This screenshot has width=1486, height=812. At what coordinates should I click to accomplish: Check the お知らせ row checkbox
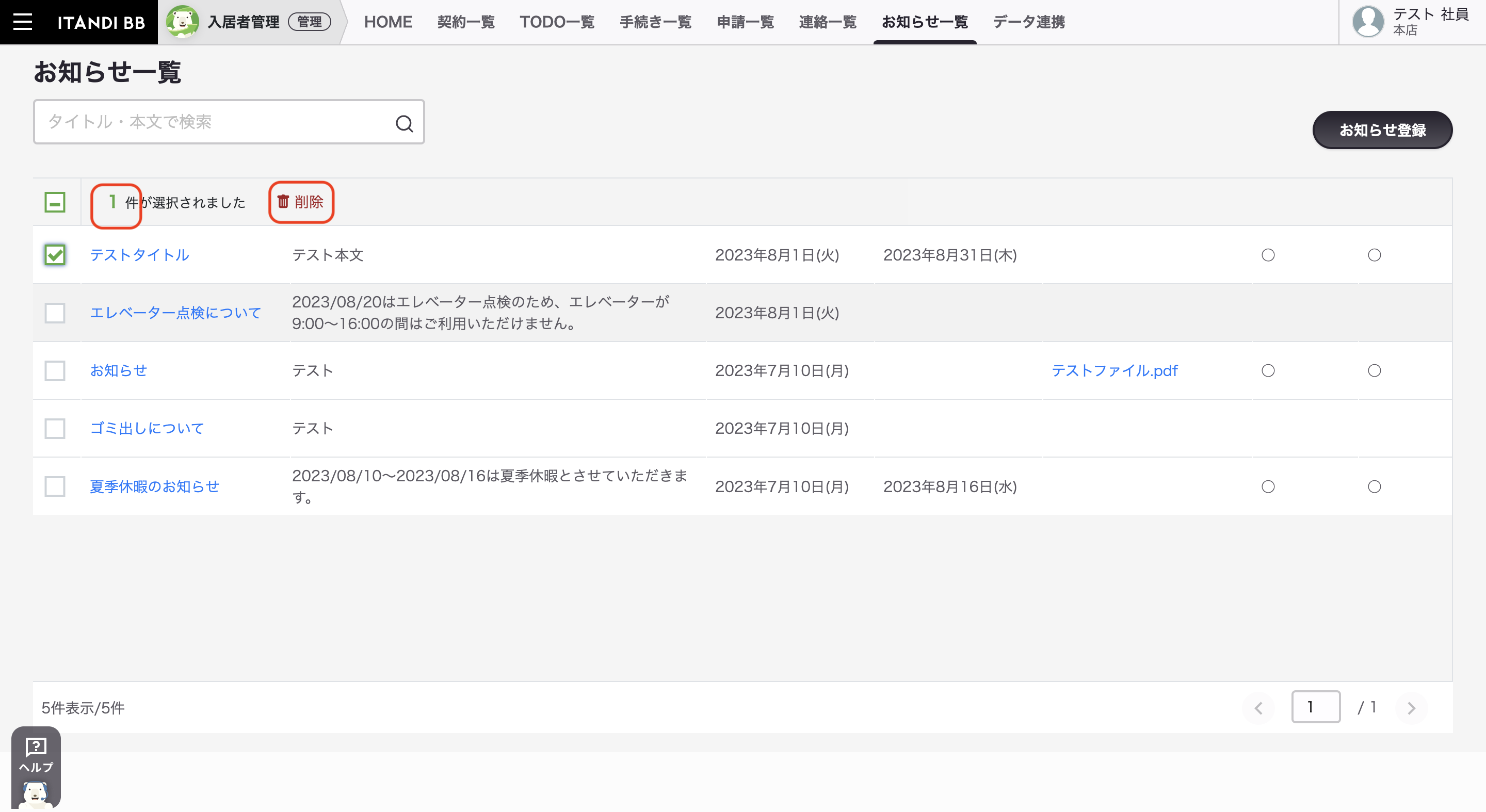coord(55,371)
